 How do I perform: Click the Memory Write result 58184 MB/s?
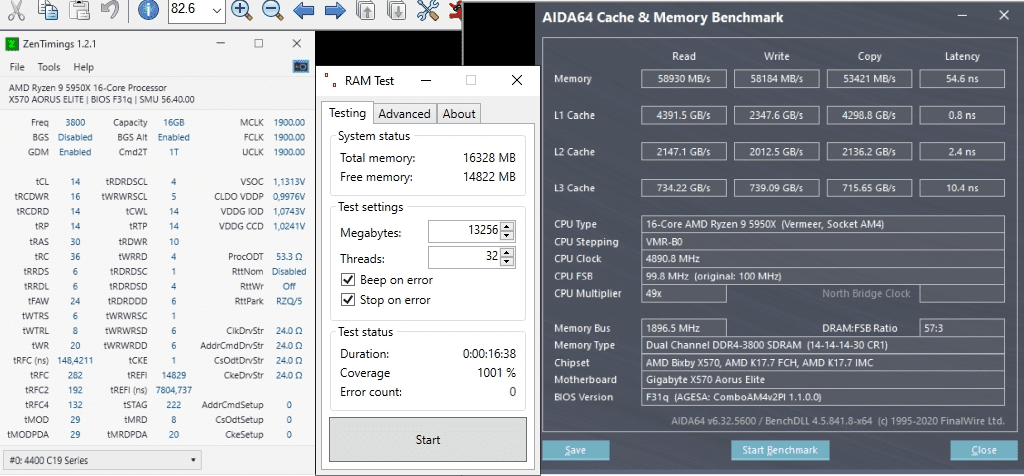[x=776, y=79]
